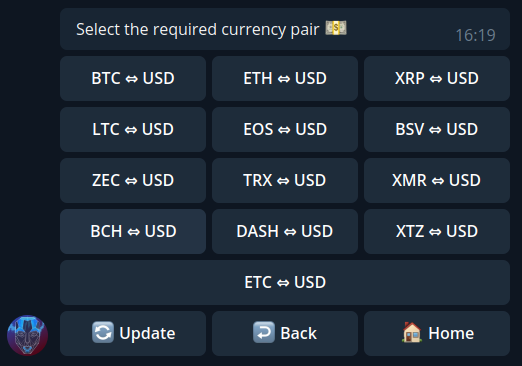The height and width of the screenshot is (366, 522).
Task: Choose TRX ⇔ USD pair
Action: pos(285,180)
